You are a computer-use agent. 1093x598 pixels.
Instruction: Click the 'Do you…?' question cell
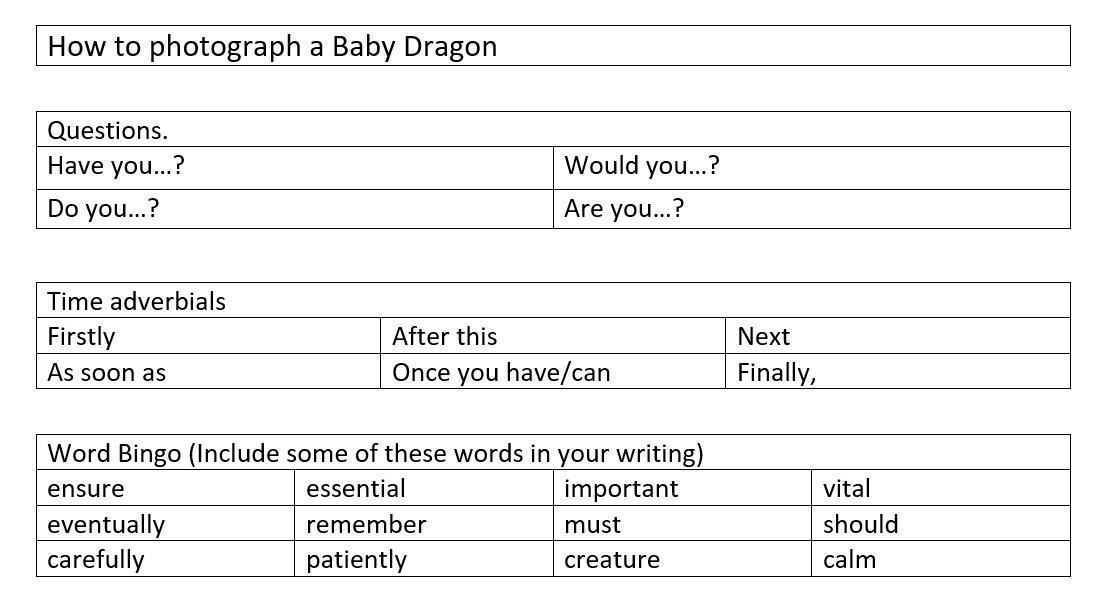click(x=103, y=209)
